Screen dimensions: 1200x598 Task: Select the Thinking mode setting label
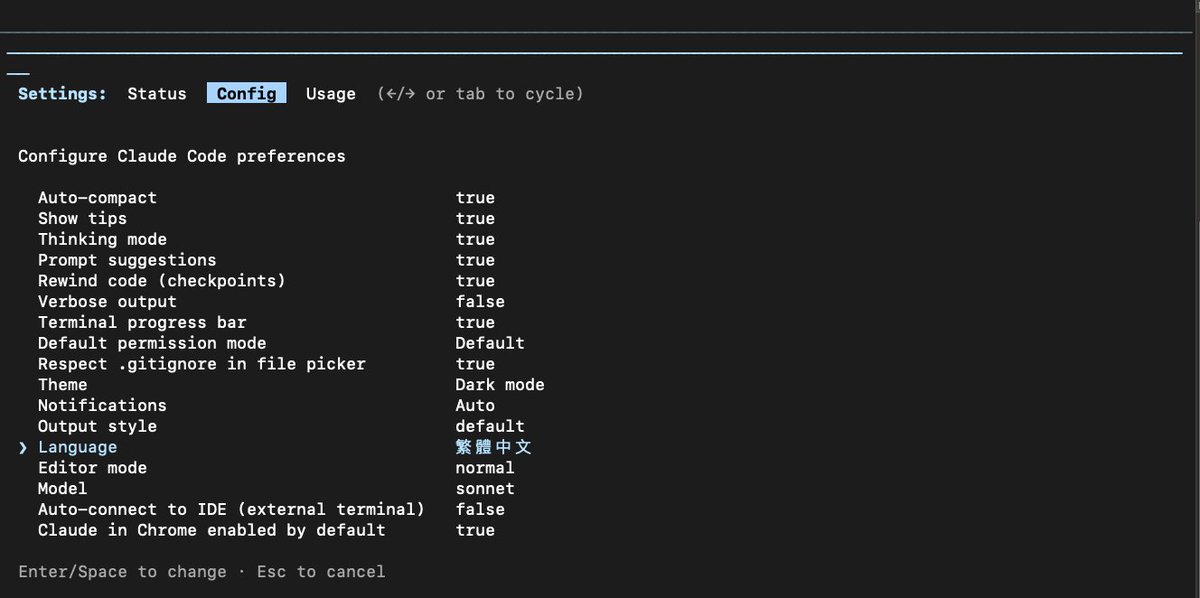[102, 239]
